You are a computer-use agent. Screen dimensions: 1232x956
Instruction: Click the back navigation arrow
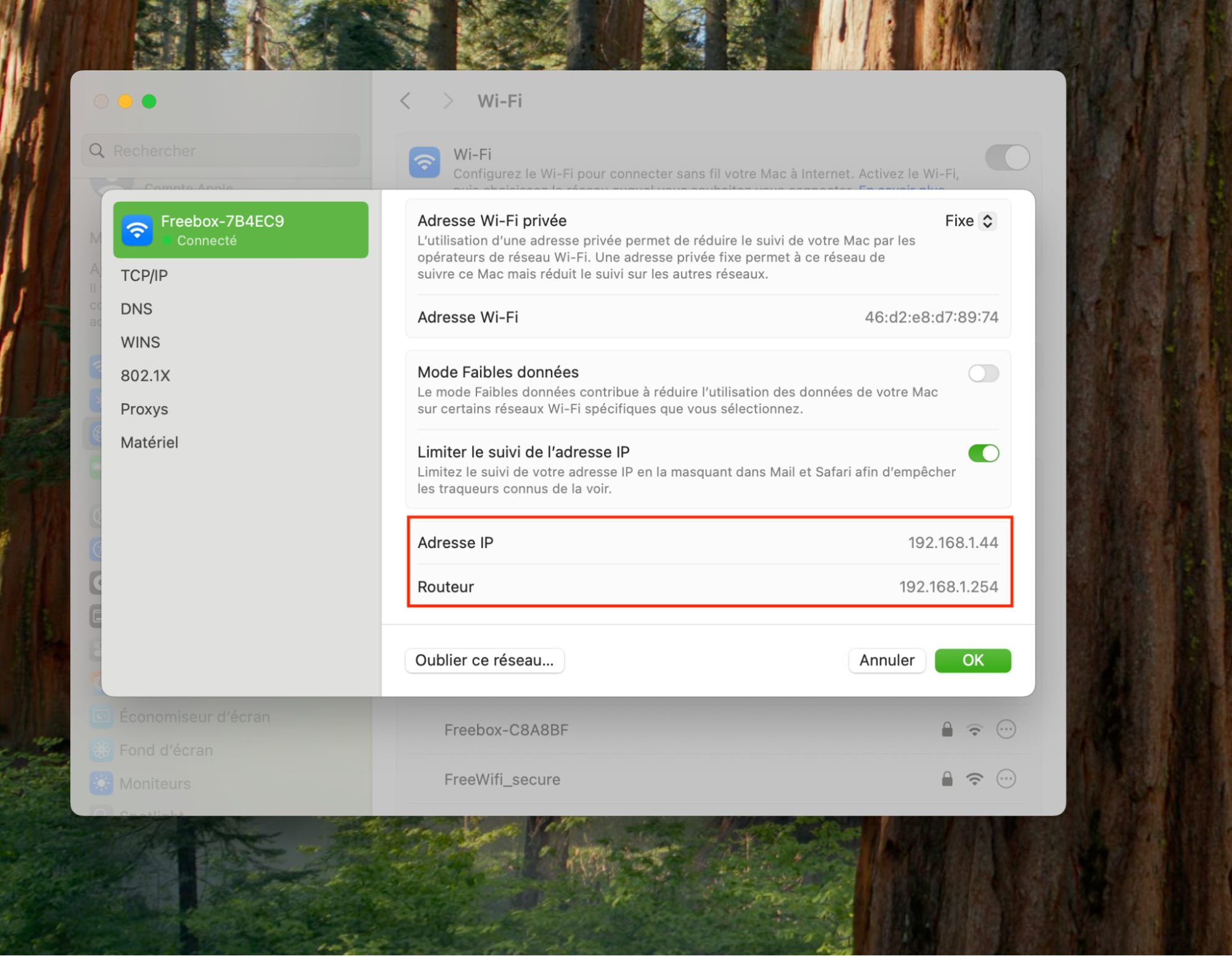pos(405,101)
